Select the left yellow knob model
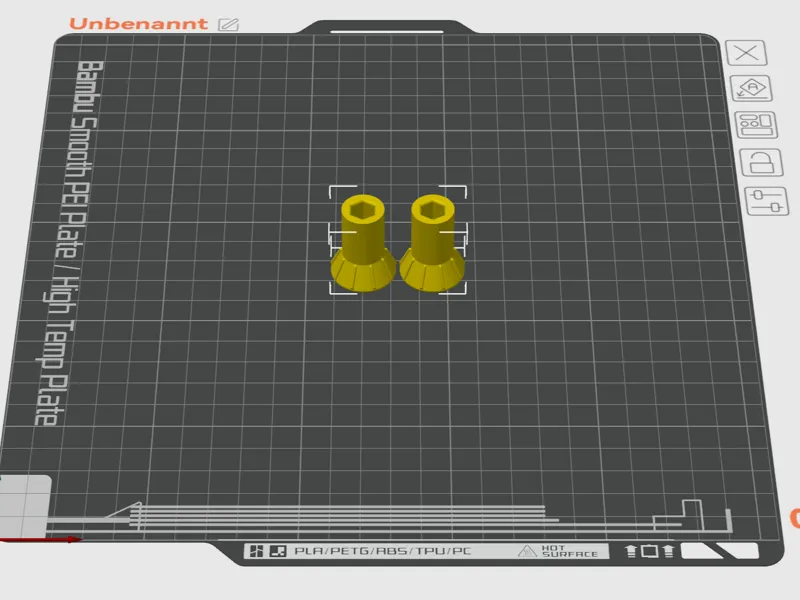Viewport: 800px width, 600px height. coord(363,243)
